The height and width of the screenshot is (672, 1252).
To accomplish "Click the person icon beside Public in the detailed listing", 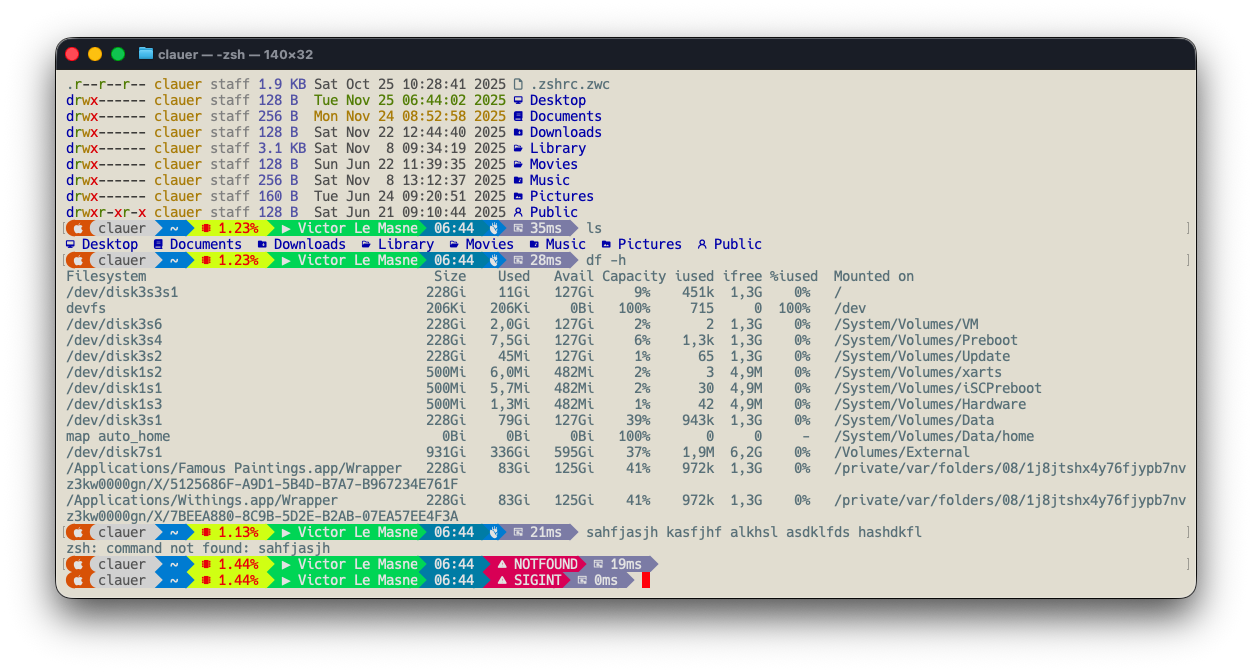I will [x=518, y=213].
